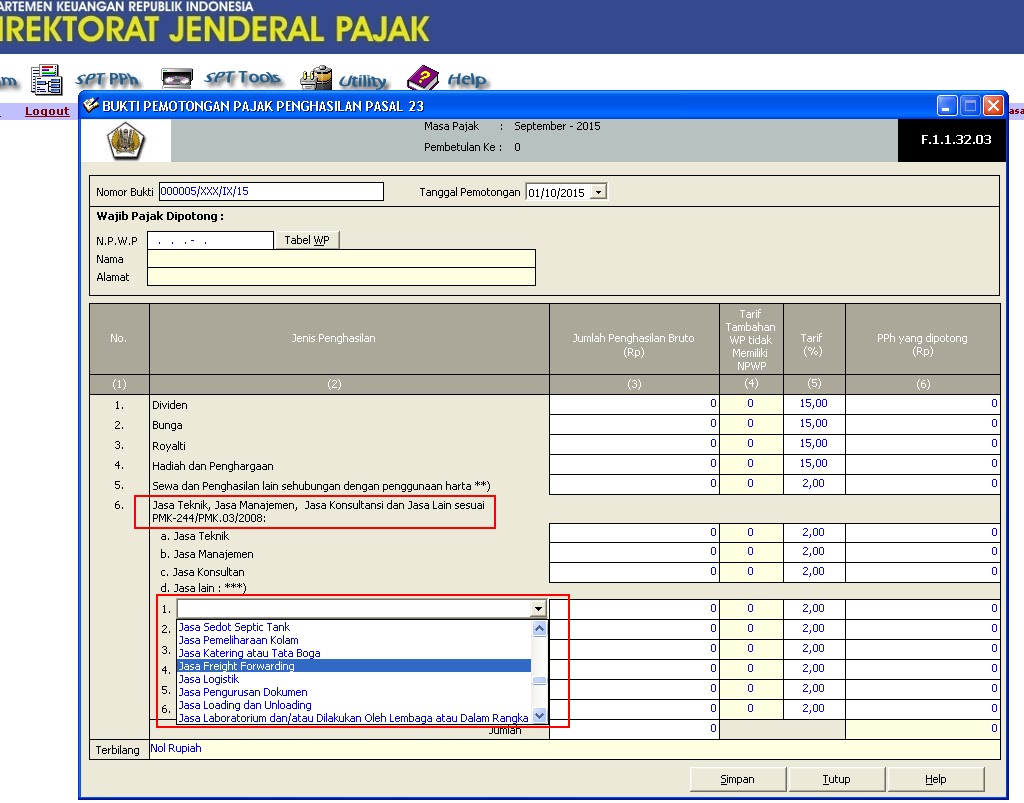
Task: Select Jasa Pemeliharaan Kolam option
Action: [354, 640]
